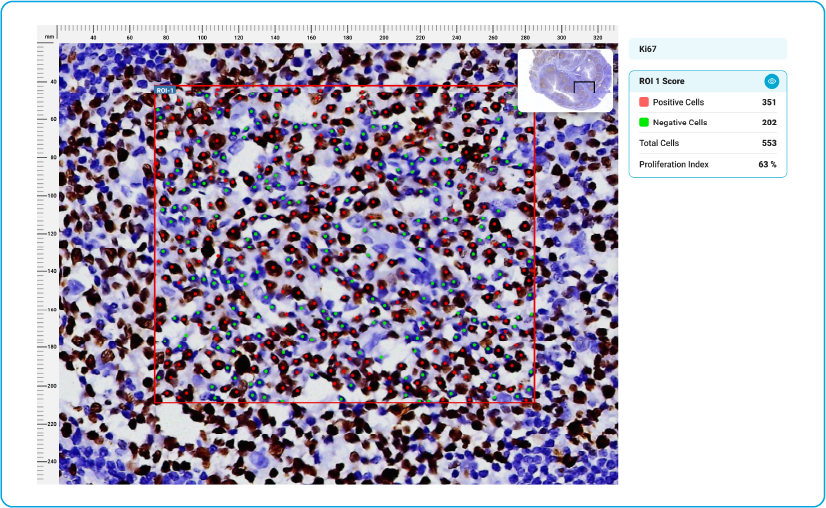This screenshot has height=508, width=826.
Task: Click the 351 positive cell count
Action: 768,102
